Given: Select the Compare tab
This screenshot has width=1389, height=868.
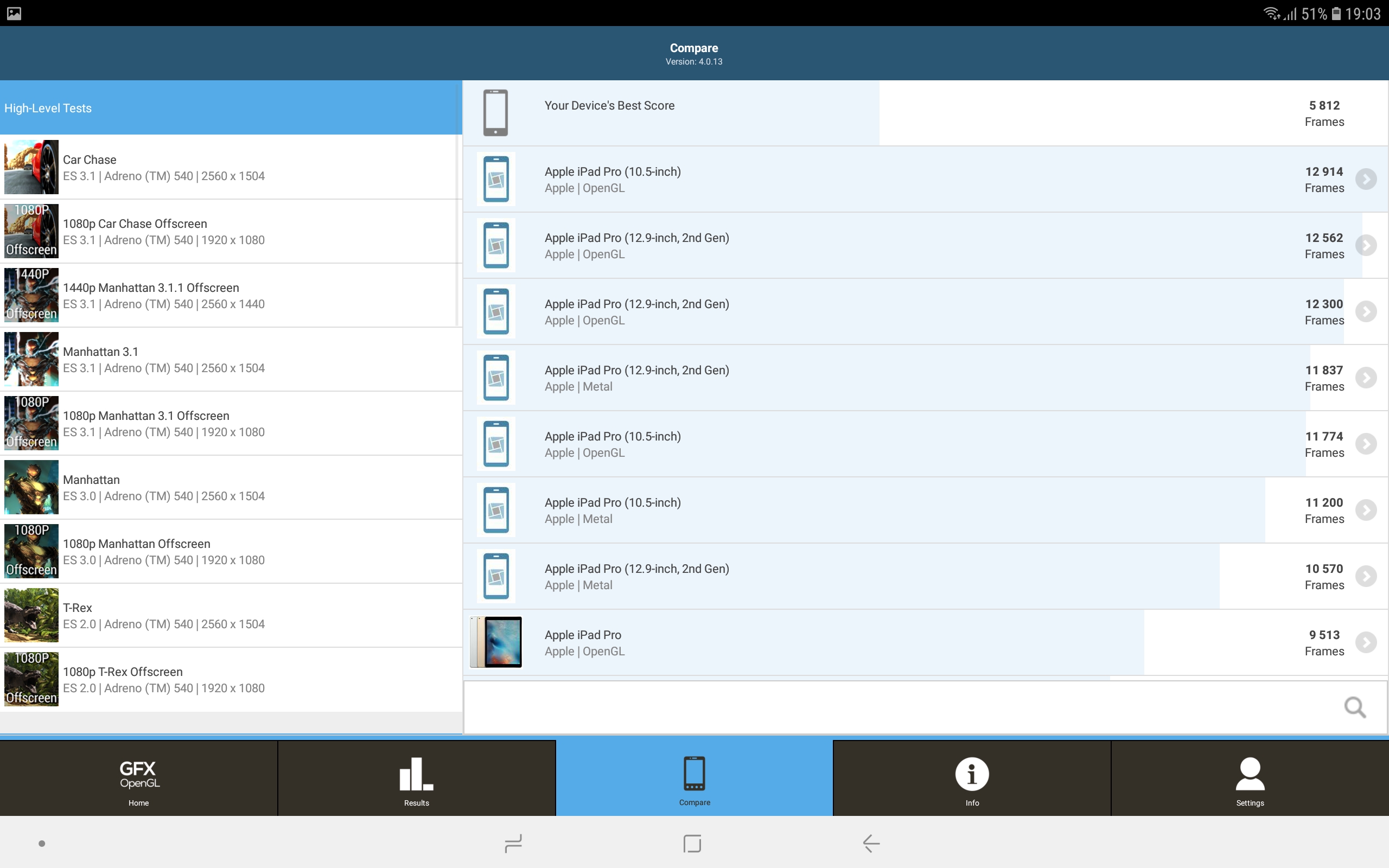Looking at the screenshot, I should tap(694, 778).
